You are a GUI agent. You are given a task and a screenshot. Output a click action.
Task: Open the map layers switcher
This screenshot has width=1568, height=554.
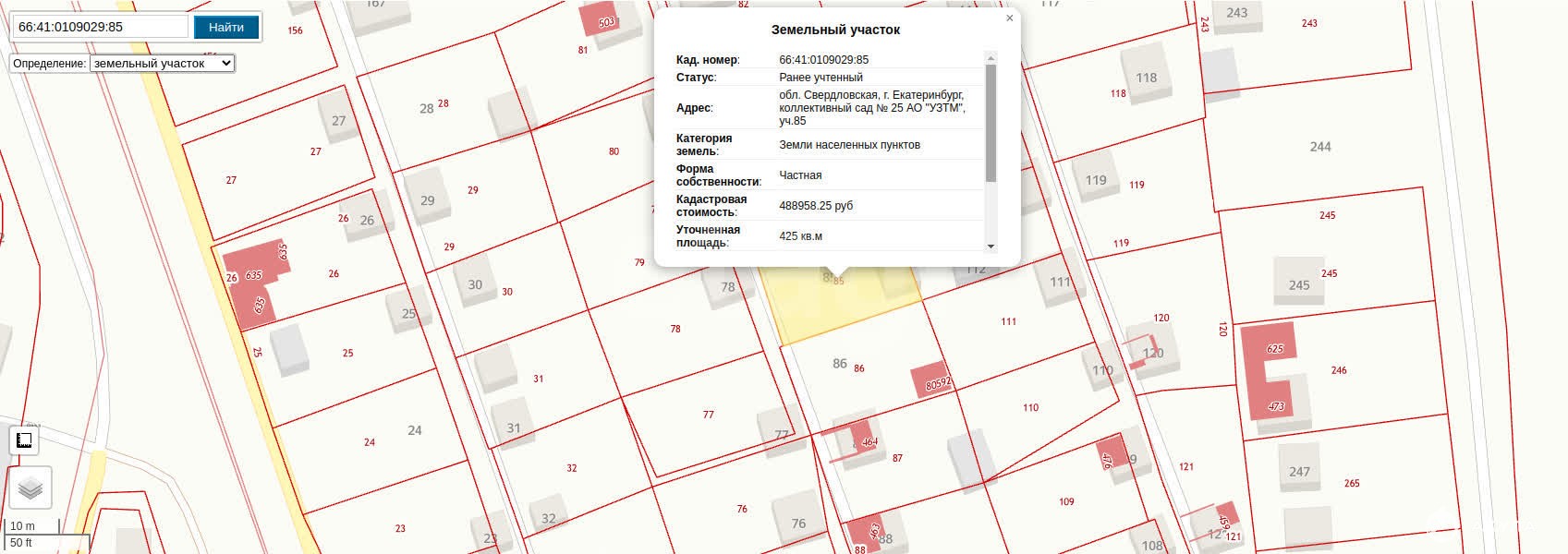click(x=30, y=488)
